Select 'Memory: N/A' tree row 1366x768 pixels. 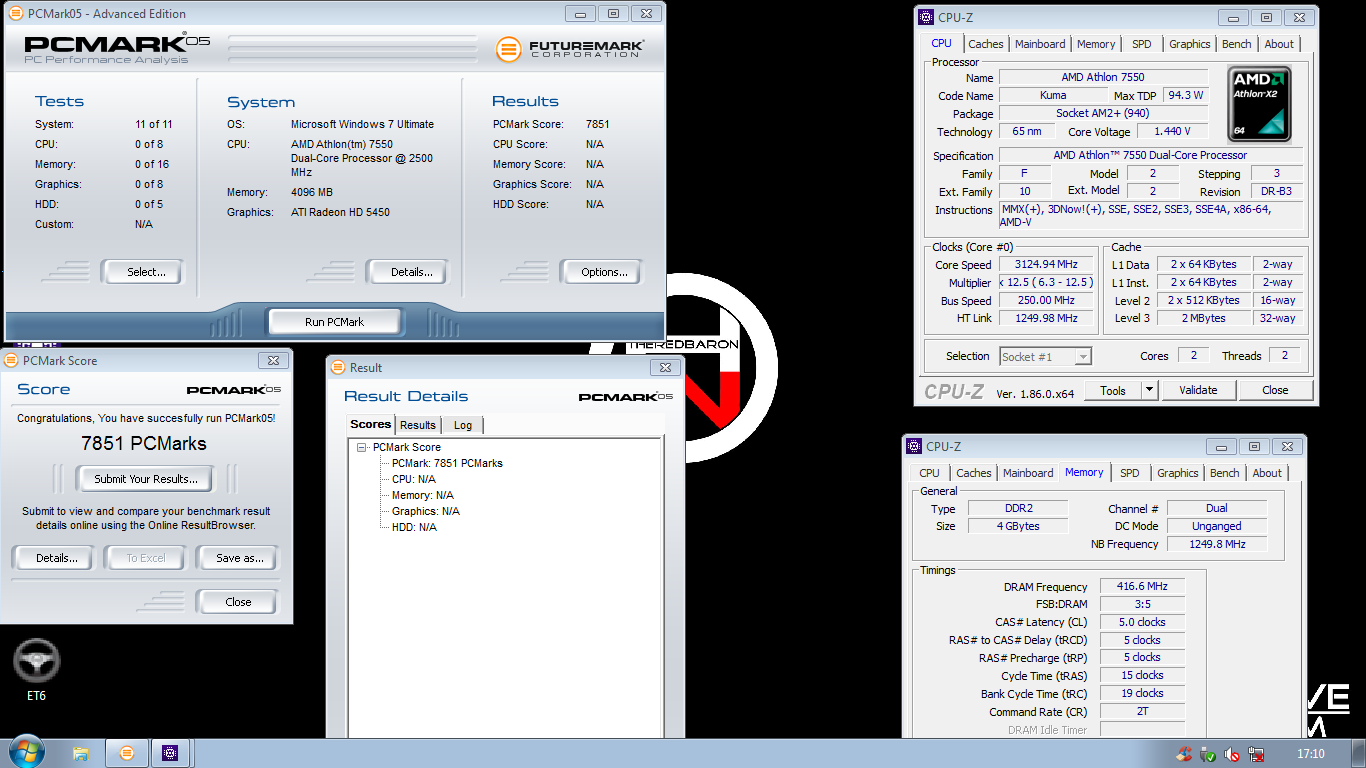point(422,495)
